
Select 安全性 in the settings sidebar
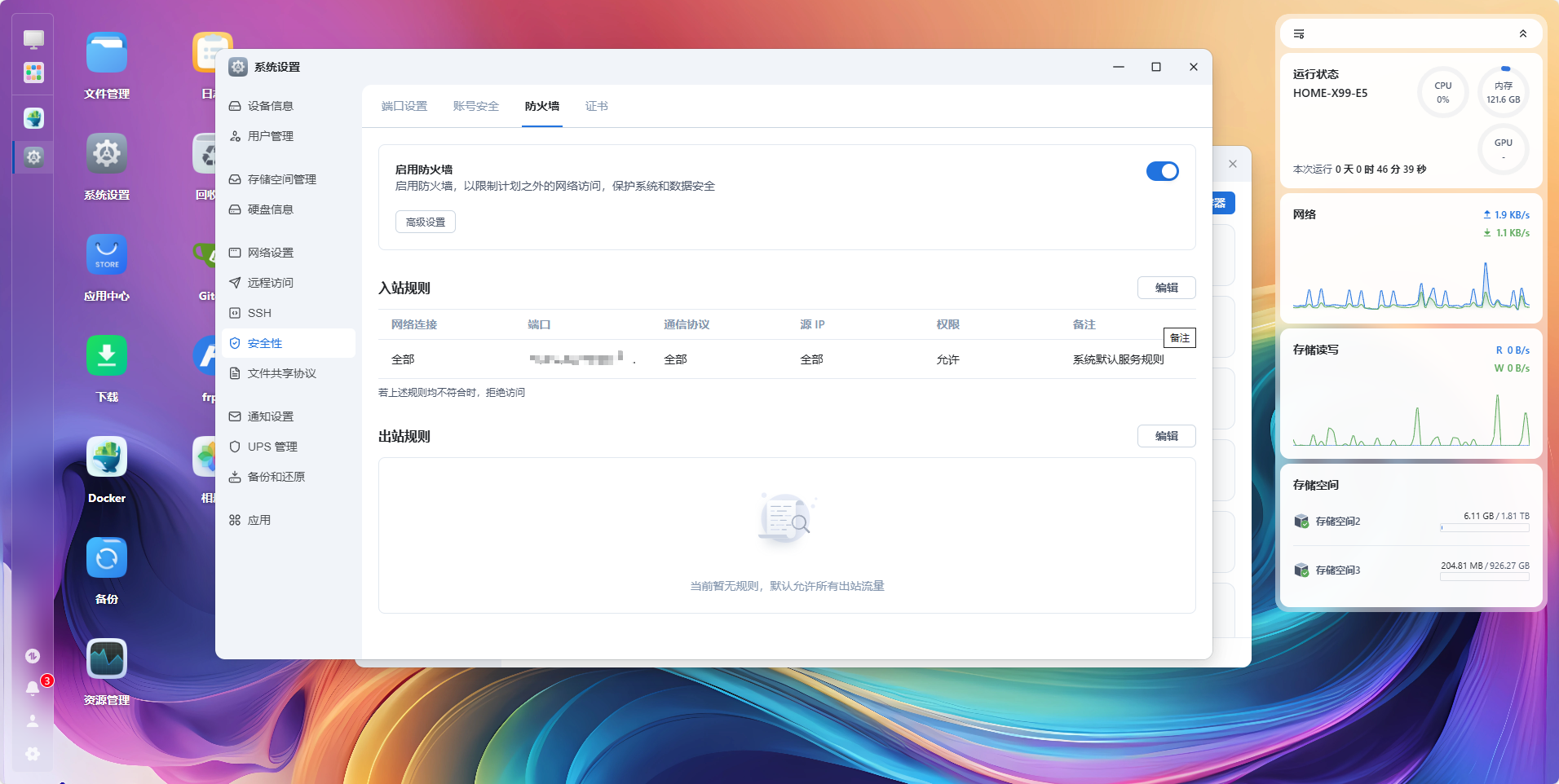click(x=289, y=343)
